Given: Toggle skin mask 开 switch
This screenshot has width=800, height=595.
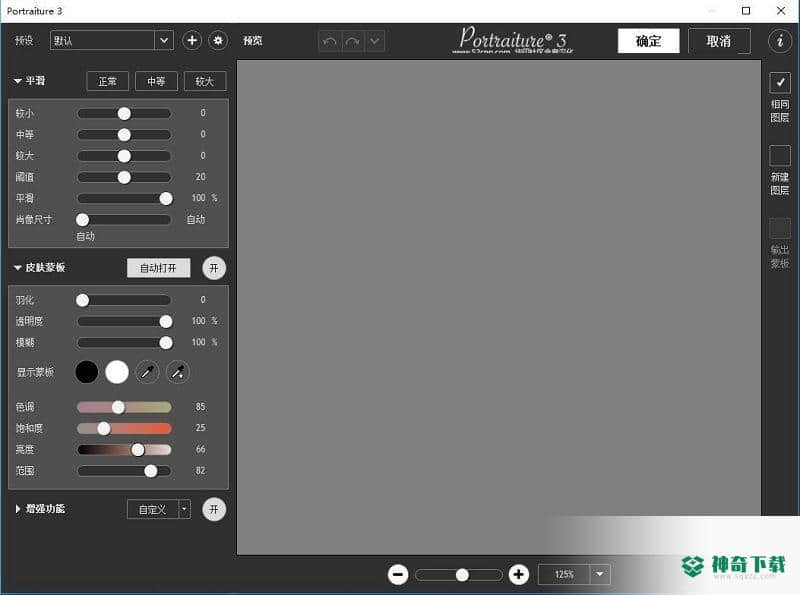Looking at the screenshot, I should (x=214, y=268).
